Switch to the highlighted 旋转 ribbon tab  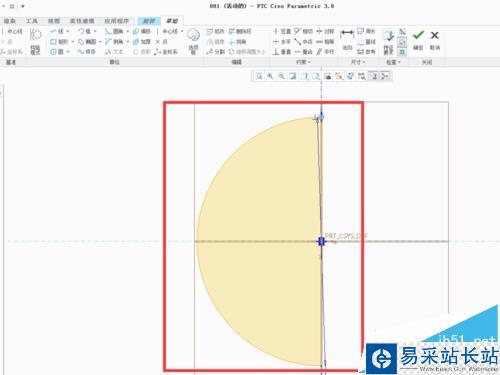pos(149,21)
